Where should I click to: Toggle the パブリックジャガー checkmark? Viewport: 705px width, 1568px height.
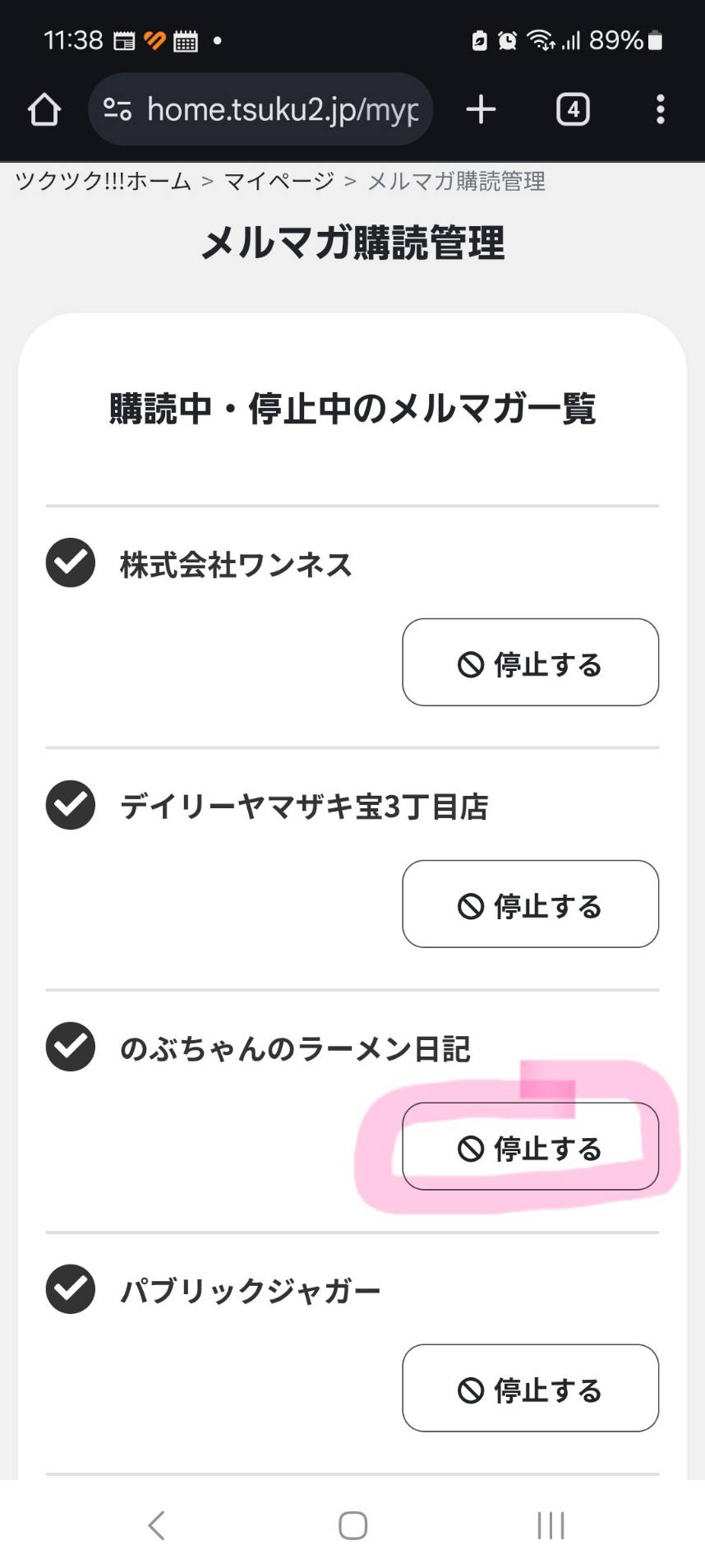pos(71,1288)
